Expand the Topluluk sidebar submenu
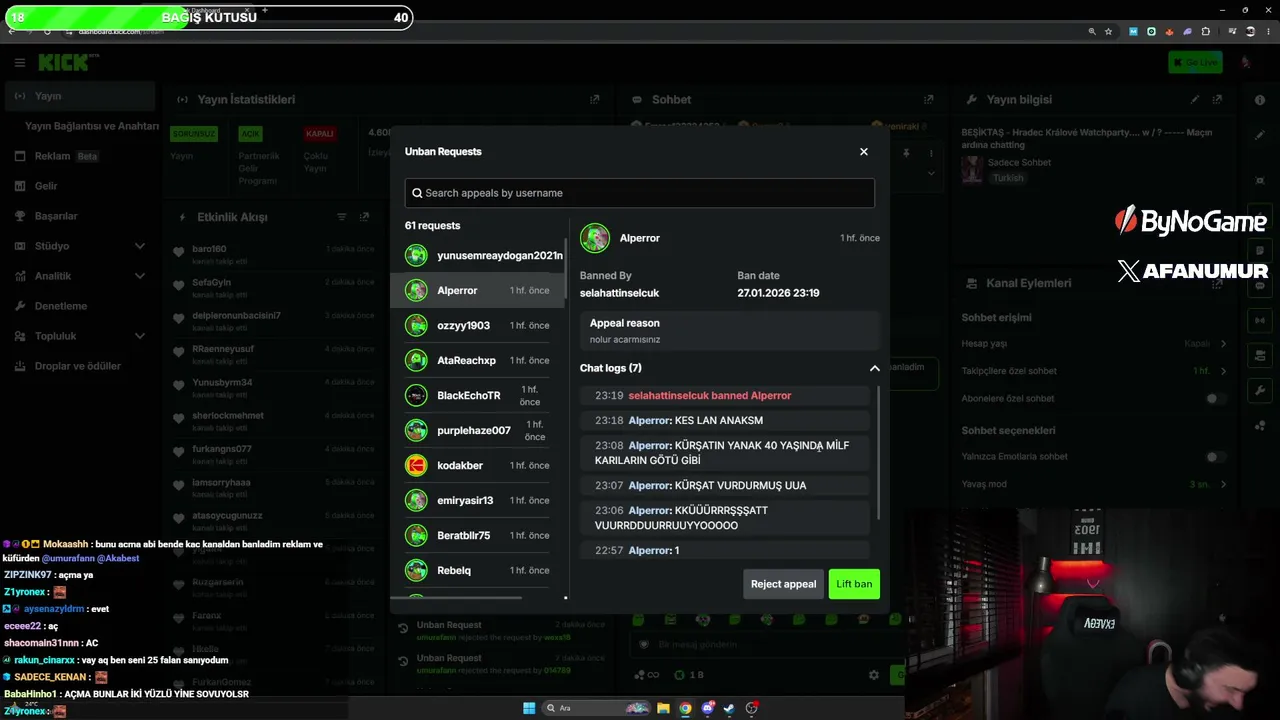The width and height of the screenshot is (1280, 720). [139, 336]
